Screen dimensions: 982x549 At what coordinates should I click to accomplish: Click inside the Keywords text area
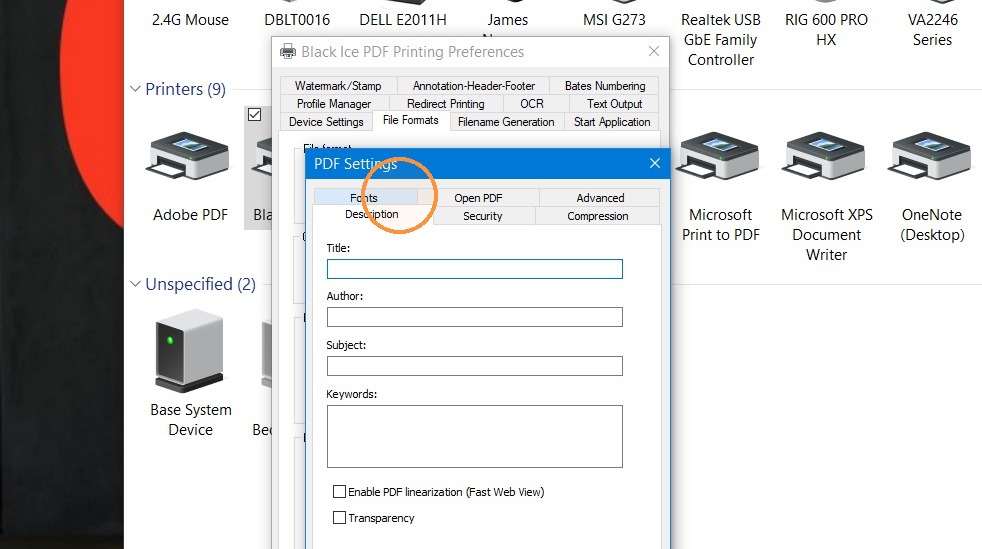tap(475, 436)
